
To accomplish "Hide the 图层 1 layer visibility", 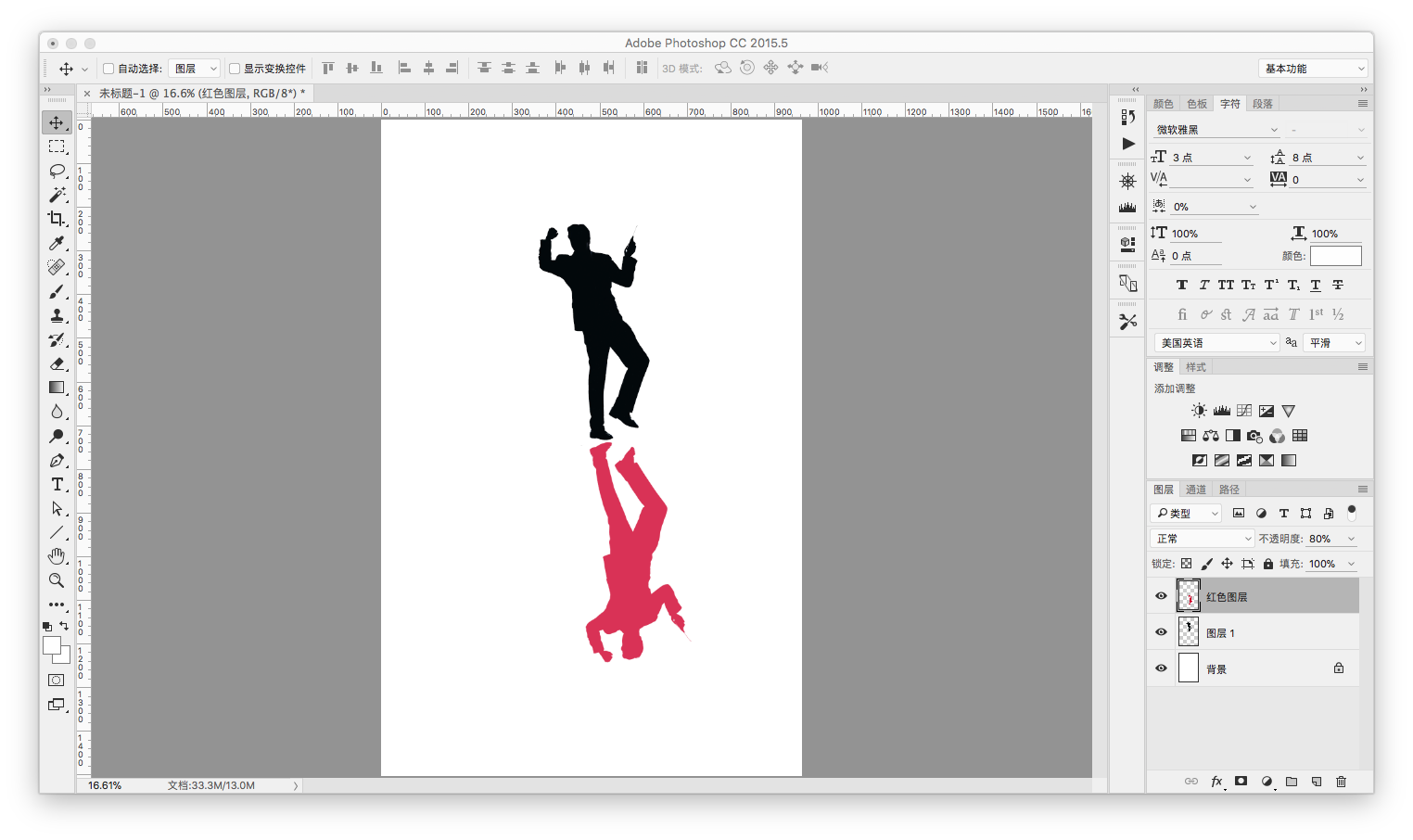I will coord(1161,632).
